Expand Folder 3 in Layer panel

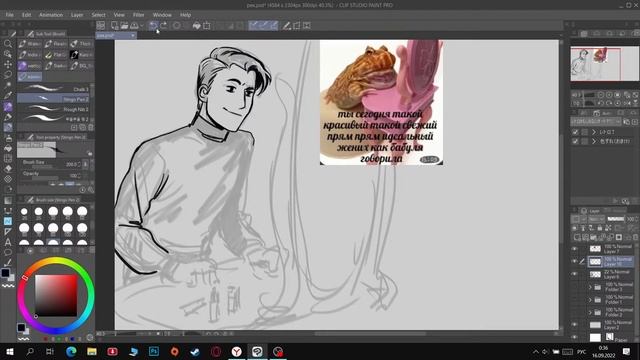(x=590, y=287)
